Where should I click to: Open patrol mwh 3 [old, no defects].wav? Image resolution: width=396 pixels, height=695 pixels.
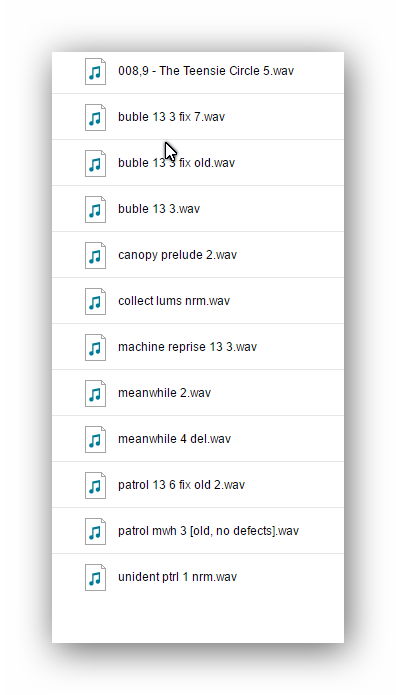208,531
